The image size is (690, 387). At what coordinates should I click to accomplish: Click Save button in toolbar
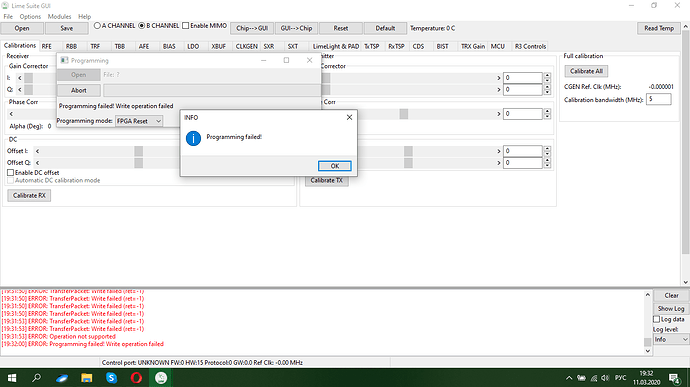66,28
